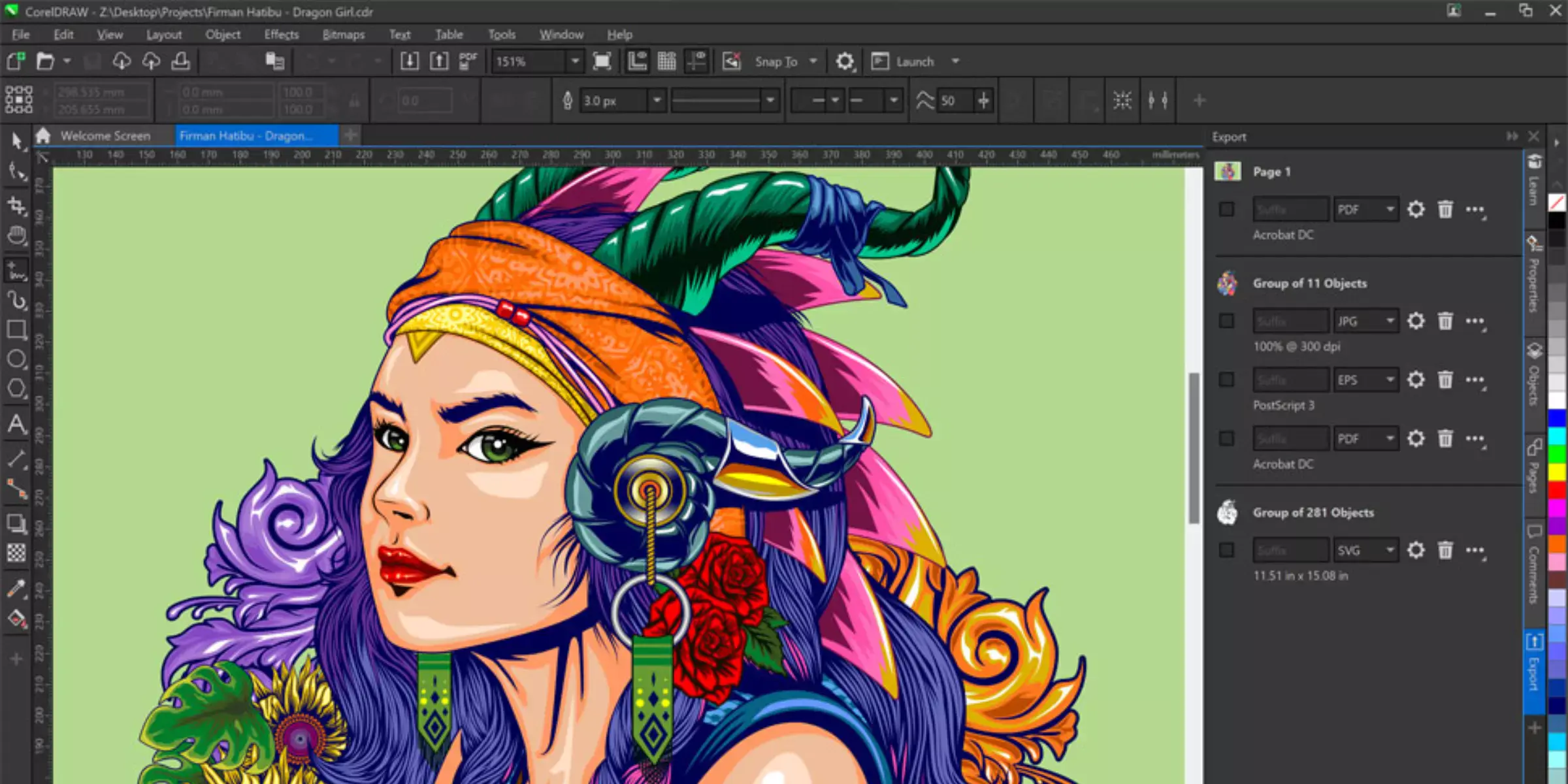Select the Artistic Media tool
The height and width of the screenshot is (784, 1568).
(x=16, y=300)
